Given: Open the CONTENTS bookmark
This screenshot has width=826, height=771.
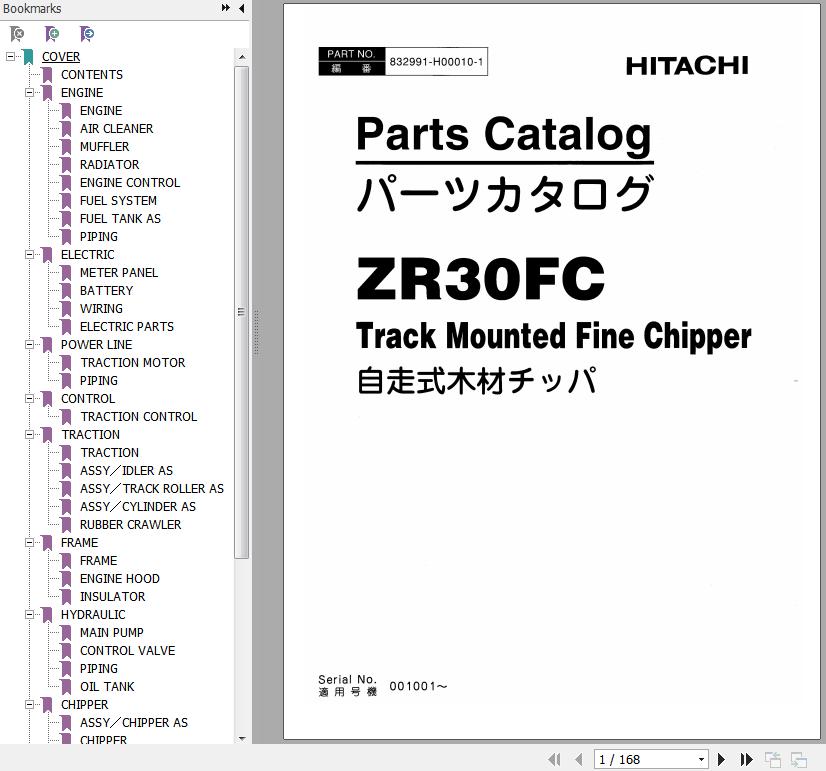Looking at the screenshot, I should click(x=92, y=75).
